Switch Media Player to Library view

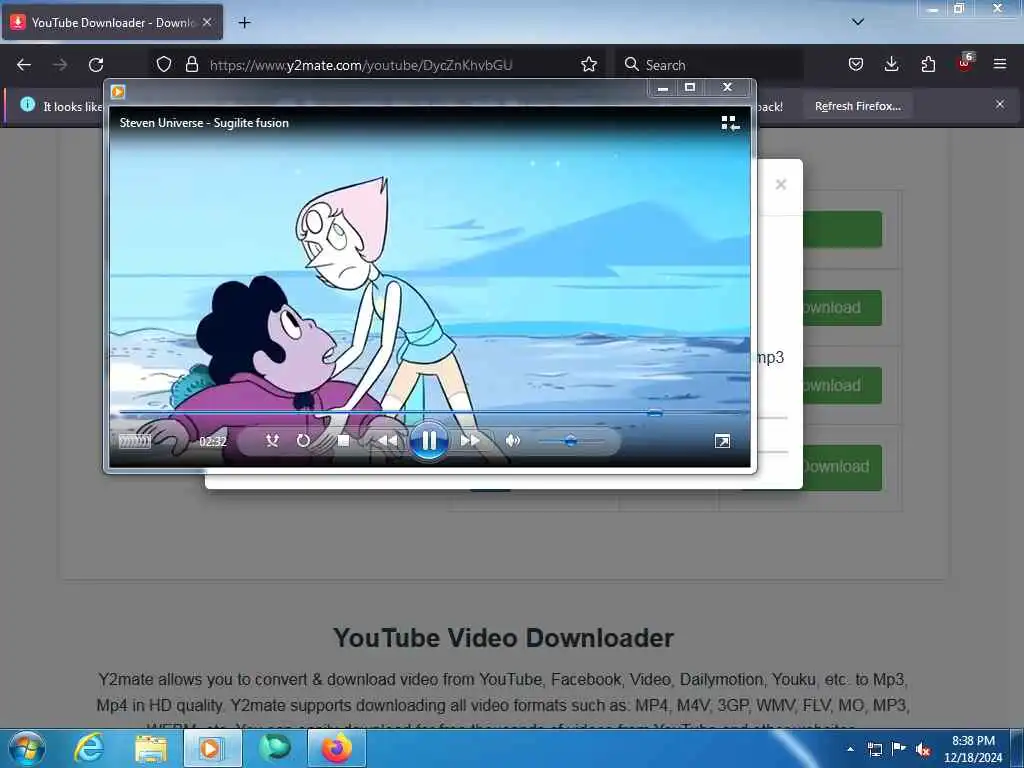[x=730, y=123]
